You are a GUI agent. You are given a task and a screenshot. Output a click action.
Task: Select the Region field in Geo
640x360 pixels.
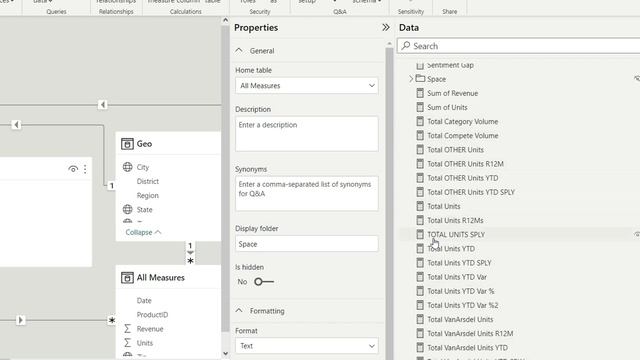(x=147, y=196)
